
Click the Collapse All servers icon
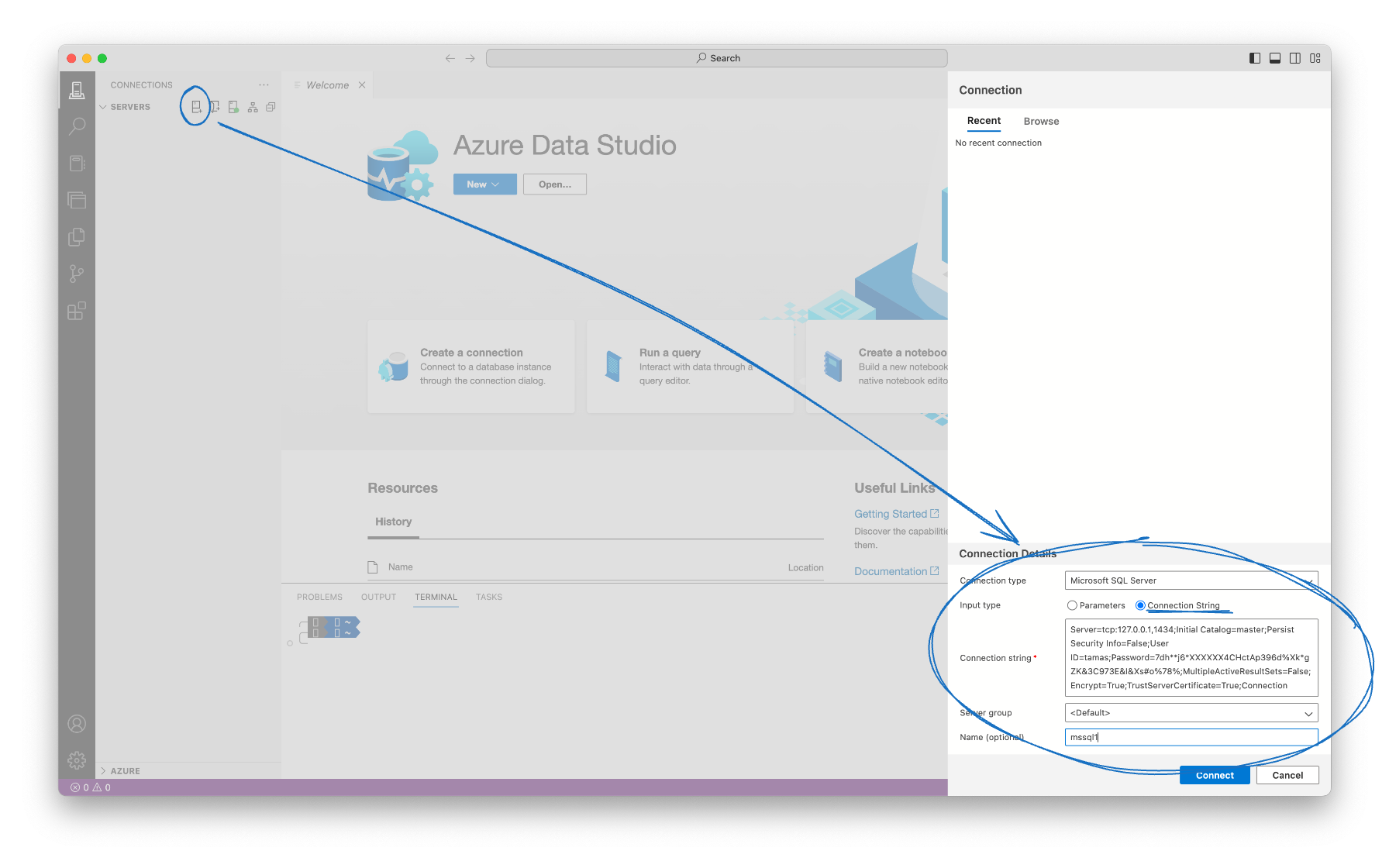coord(271,107)
